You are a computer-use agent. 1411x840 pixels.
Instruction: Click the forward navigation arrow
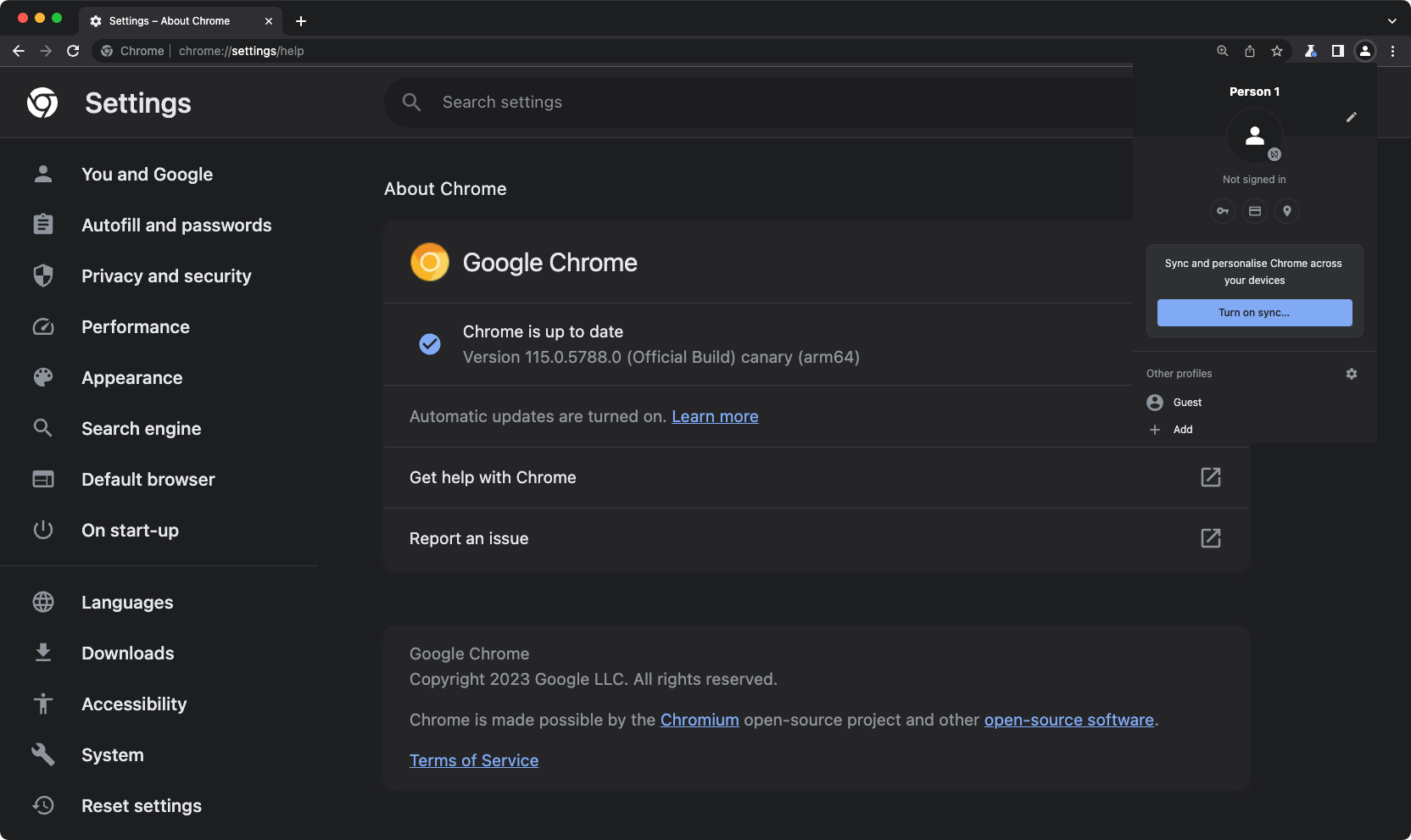[46, 51]
